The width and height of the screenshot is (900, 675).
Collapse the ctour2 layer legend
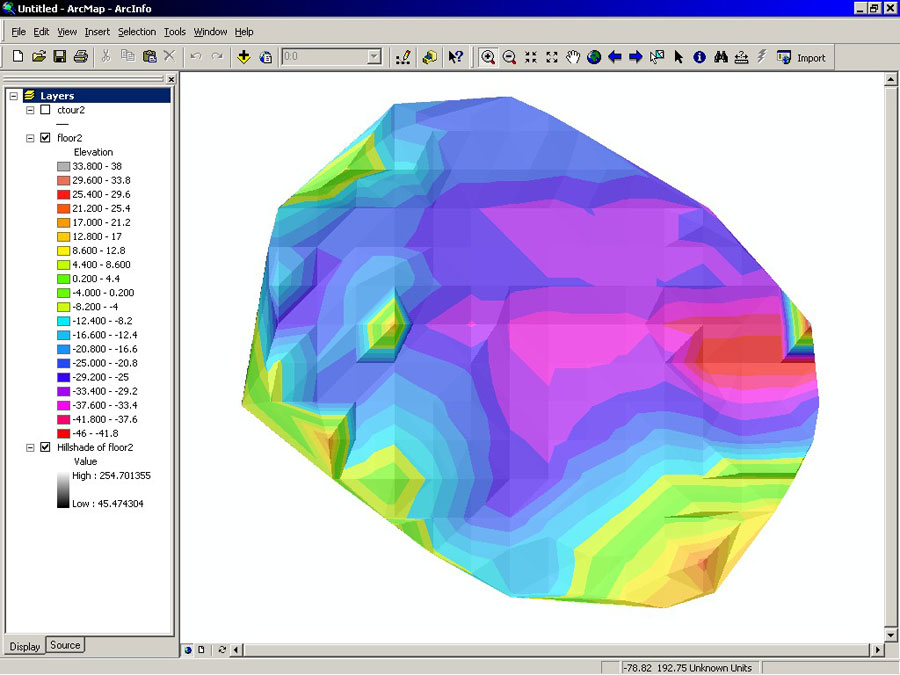30,110
